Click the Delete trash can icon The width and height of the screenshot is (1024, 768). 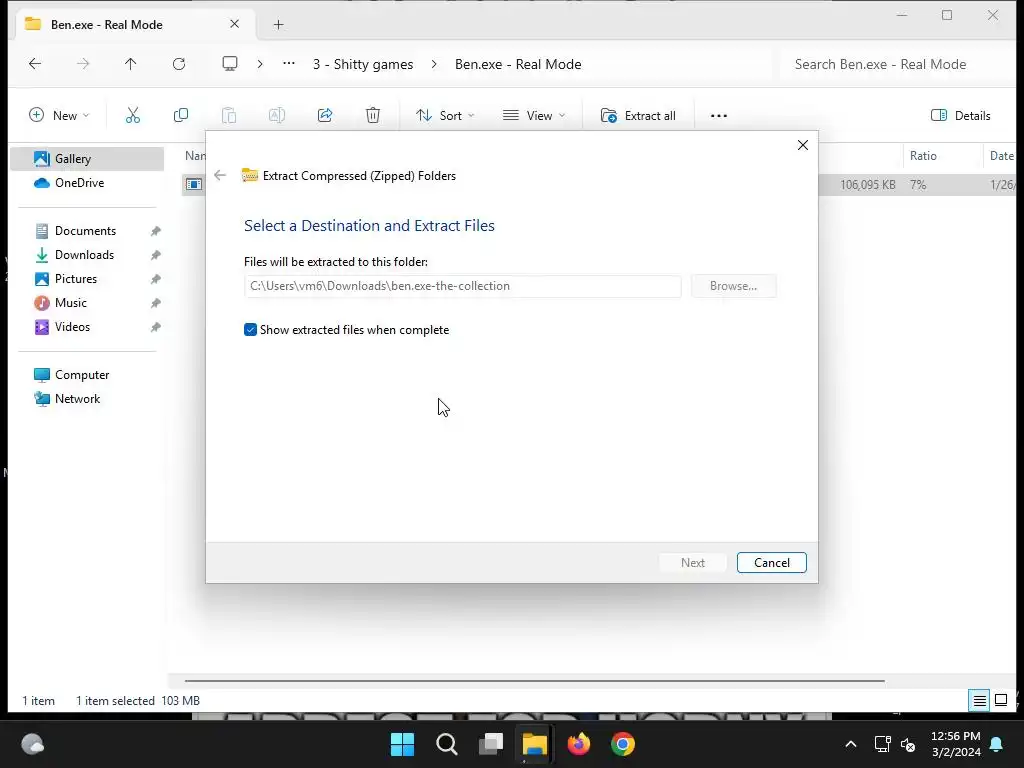point(372,116)
